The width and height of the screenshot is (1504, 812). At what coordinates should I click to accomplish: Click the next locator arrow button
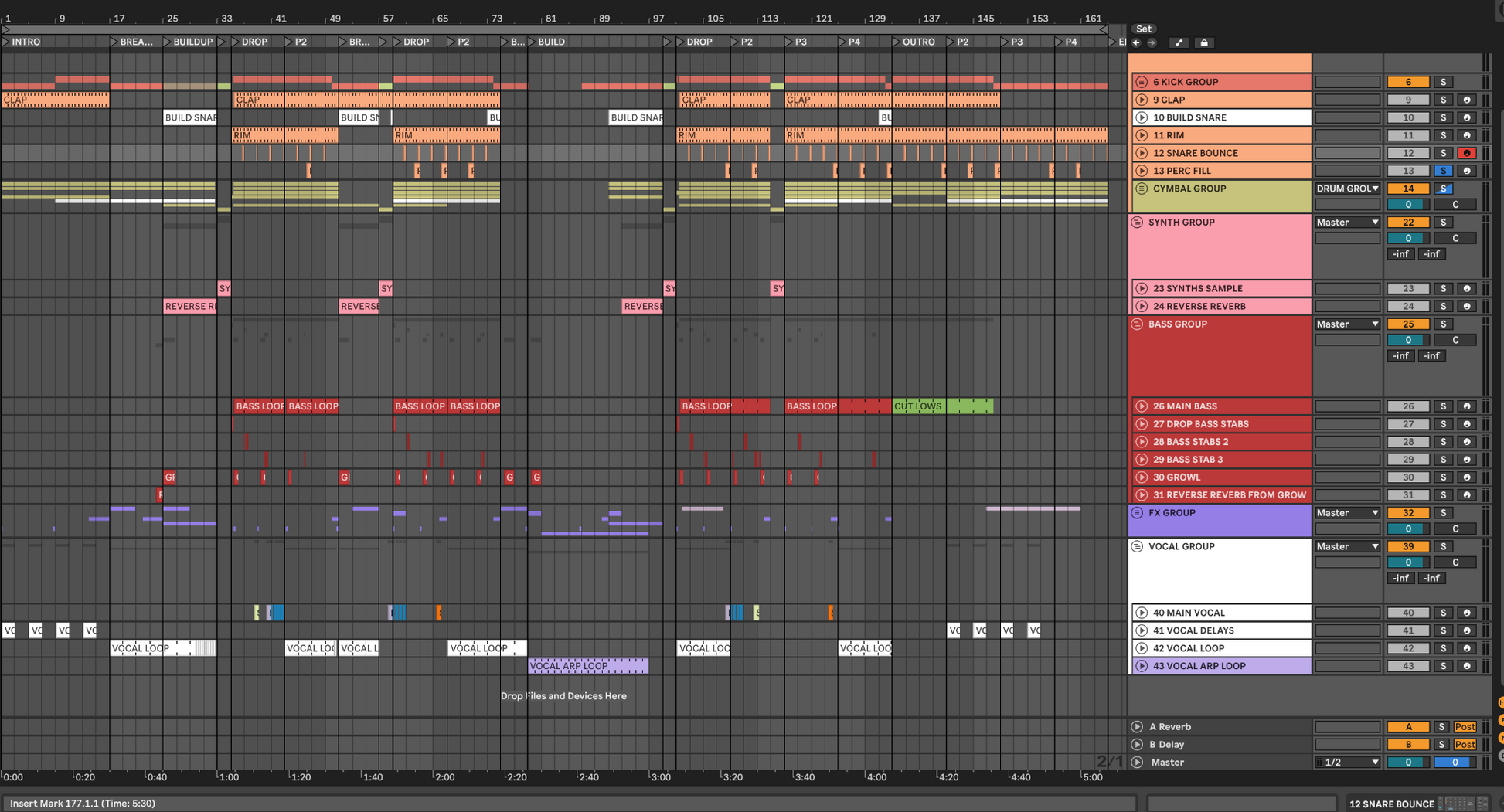[x=1152, y=43]
